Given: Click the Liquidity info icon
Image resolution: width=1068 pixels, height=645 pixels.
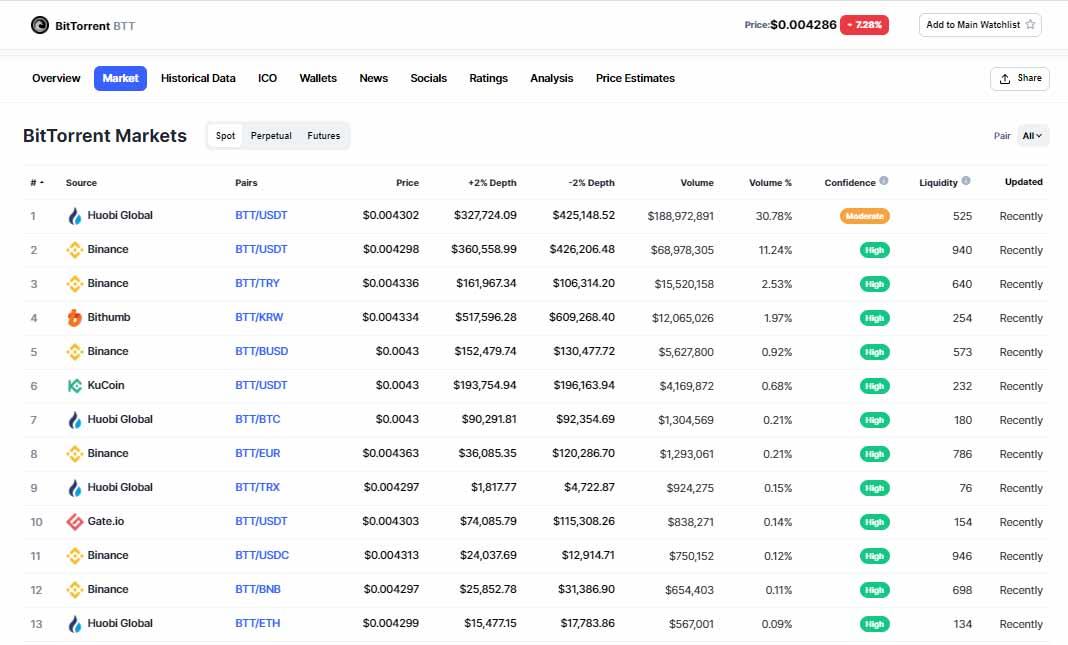Looking at the screenshot, I should [x=966, y=181].
